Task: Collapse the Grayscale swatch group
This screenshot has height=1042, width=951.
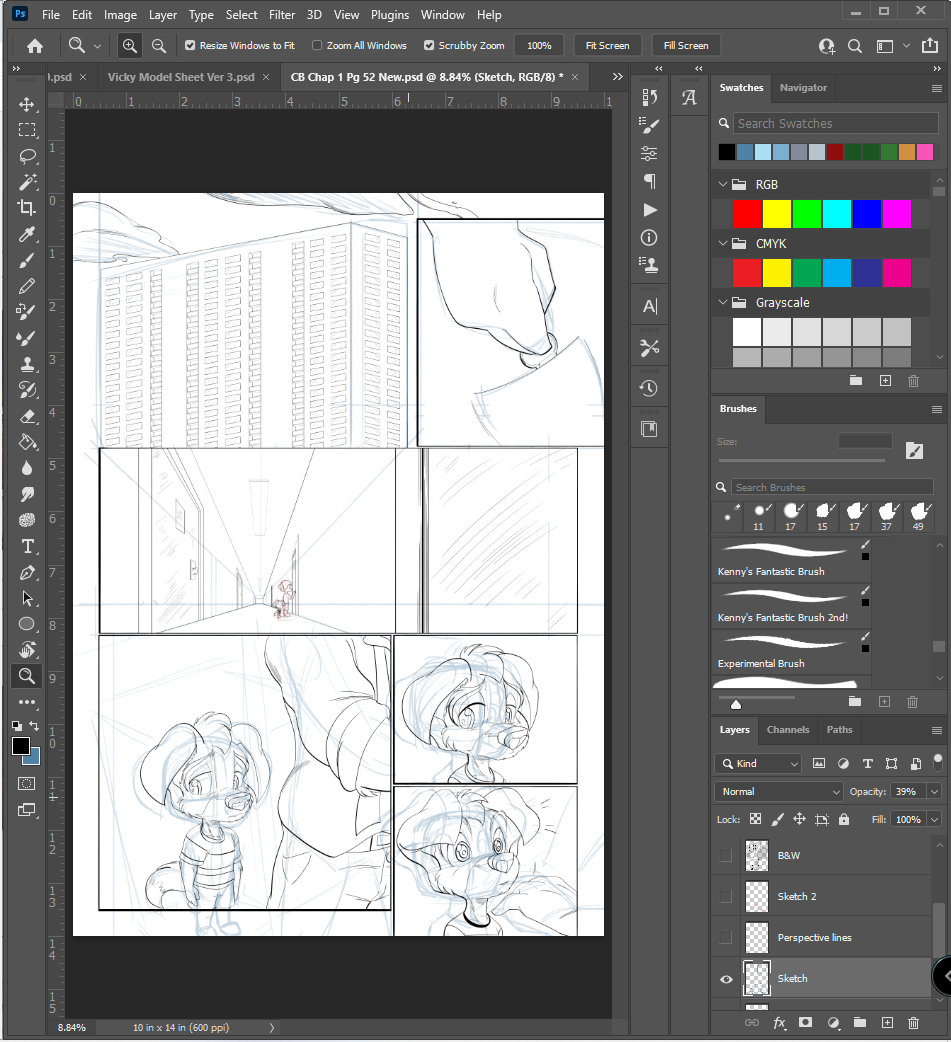Action: pyautogui.click(x=723, y=302)
